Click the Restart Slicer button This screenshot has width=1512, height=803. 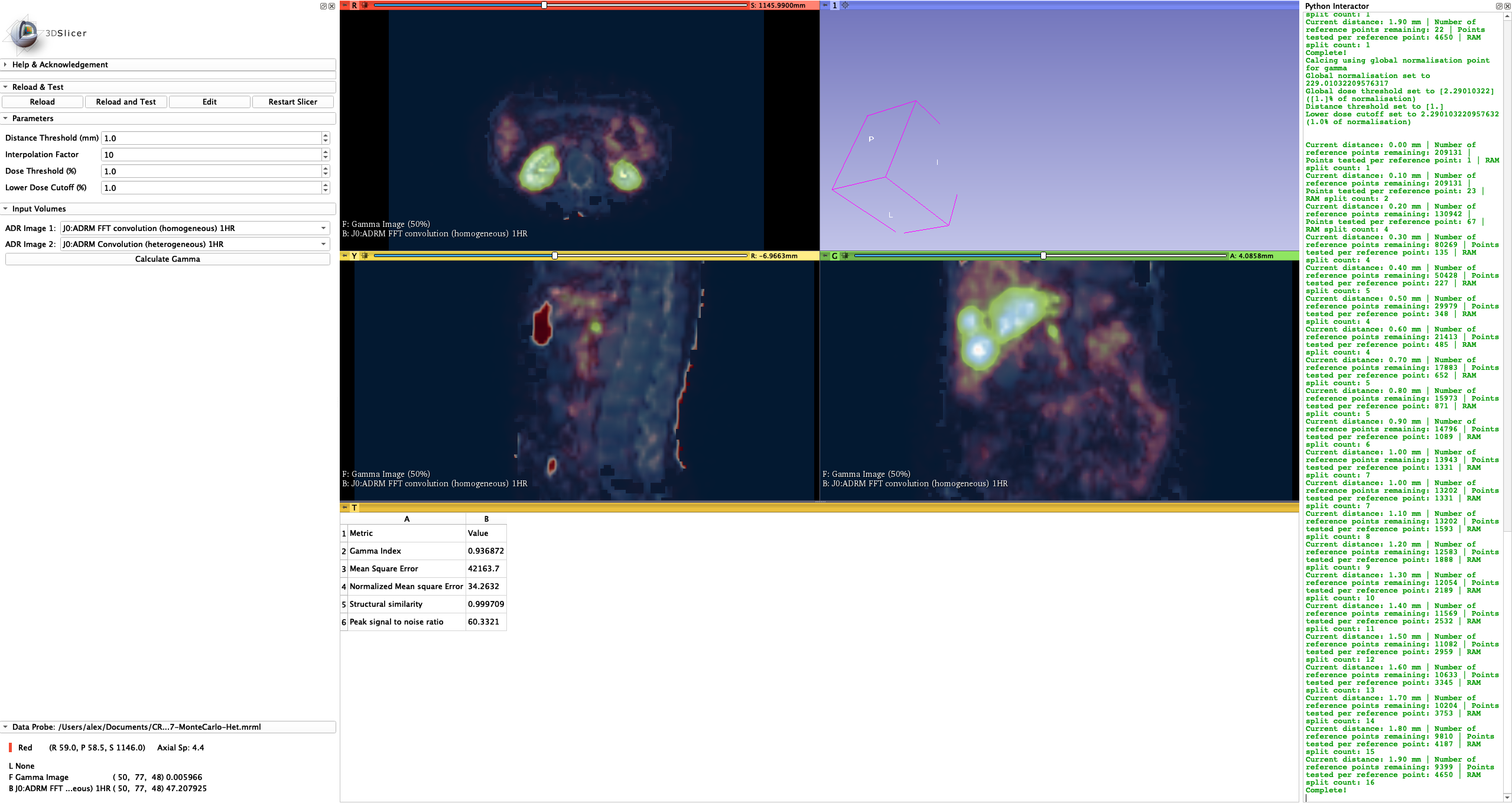[x=292, y=102]
